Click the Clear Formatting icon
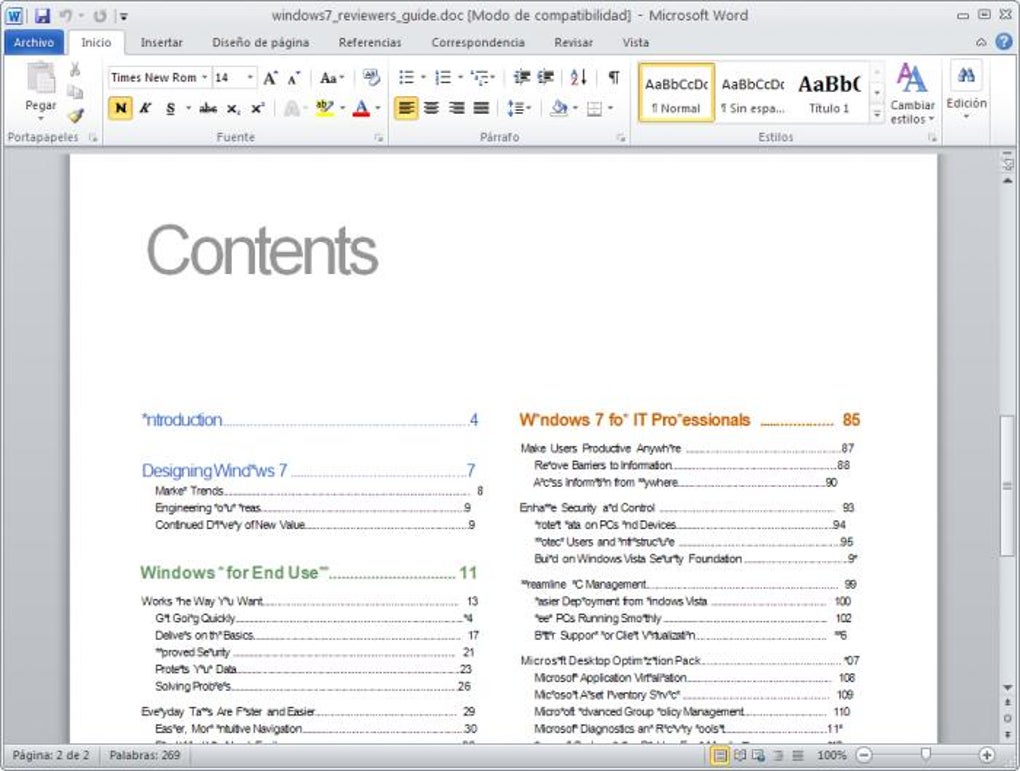 click(371, 78)
